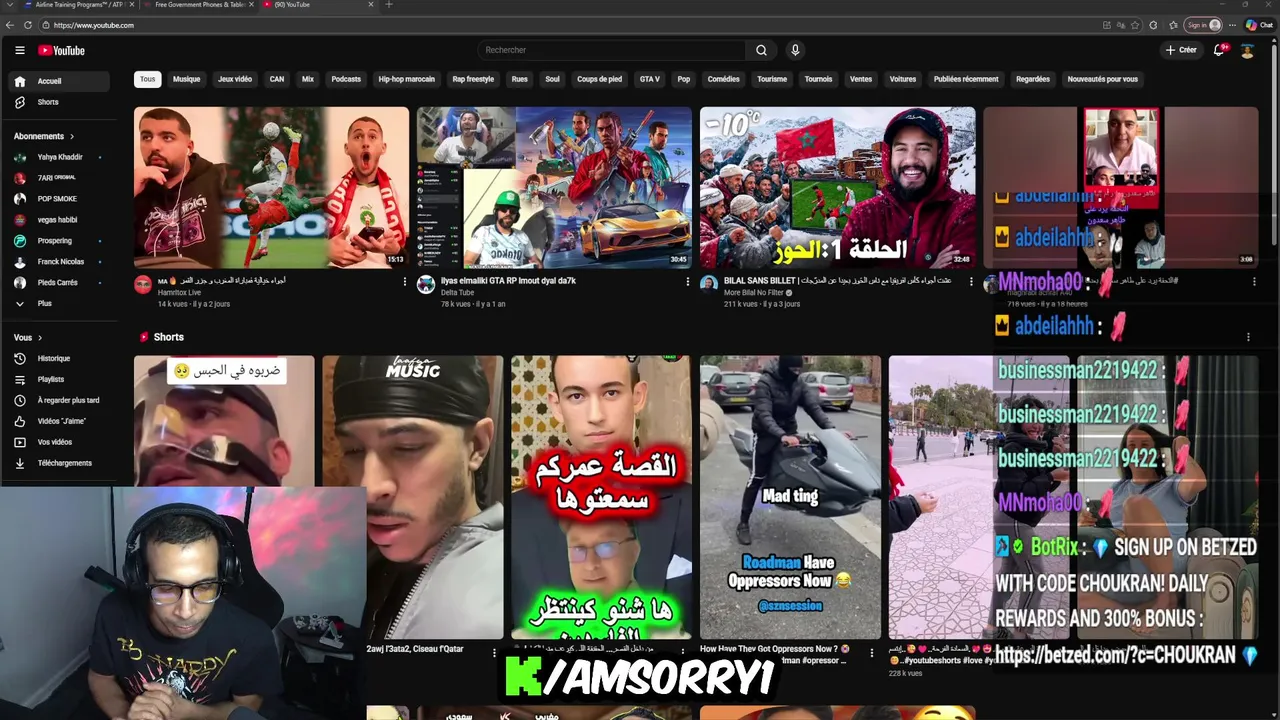
Task: Open the YouTube hamburger guide menu
Action: click(x=19, y=50)
